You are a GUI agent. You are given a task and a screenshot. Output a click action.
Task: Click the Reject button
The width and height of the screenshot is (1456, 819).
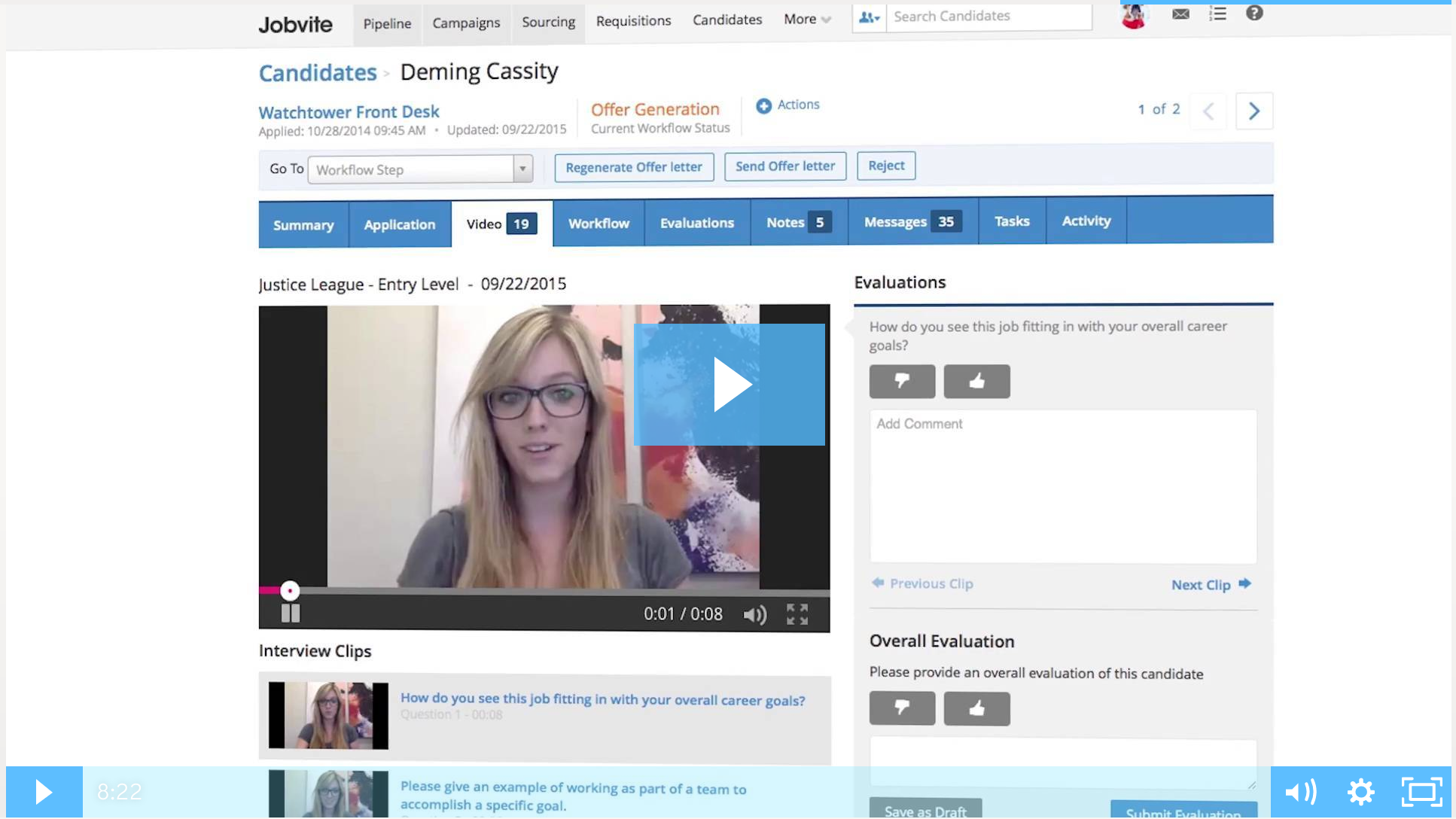886,166
